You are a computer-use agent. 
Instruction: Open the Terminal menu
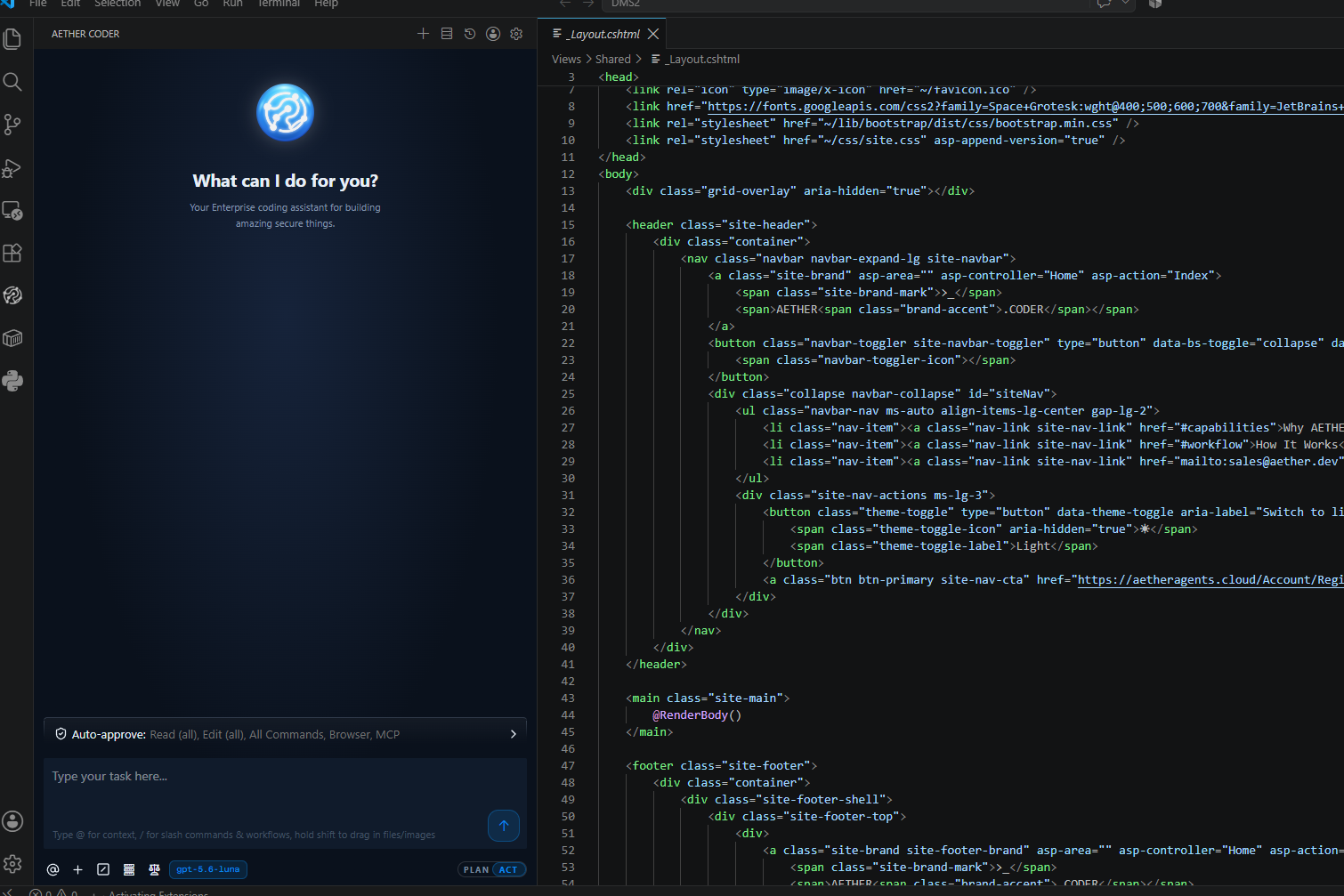[x=279, y=4]
